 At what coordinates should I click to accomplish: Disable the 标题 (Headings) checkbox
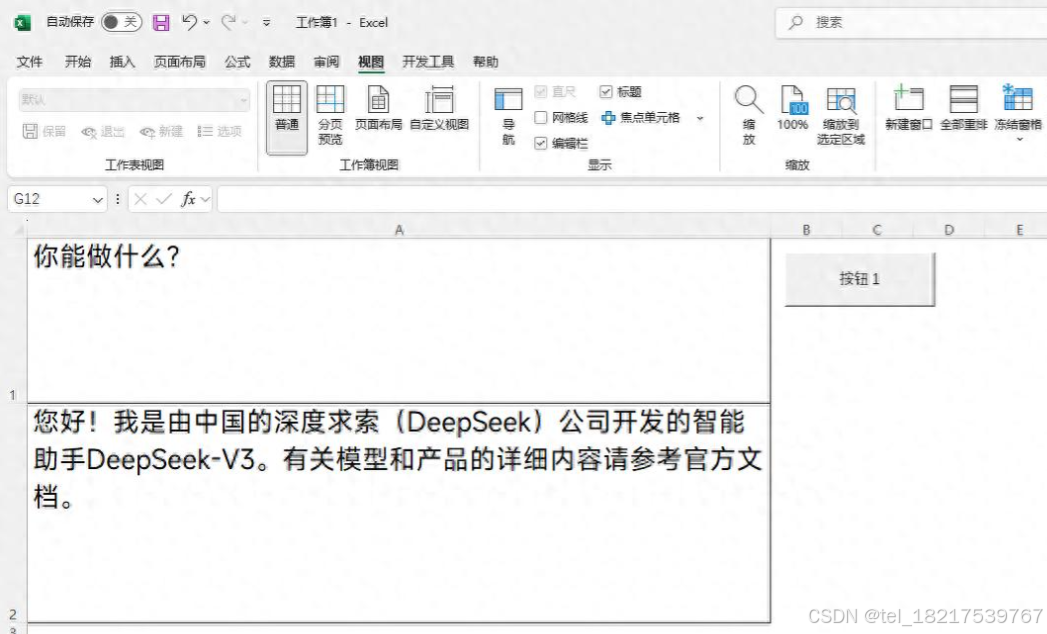coord(604,92)
